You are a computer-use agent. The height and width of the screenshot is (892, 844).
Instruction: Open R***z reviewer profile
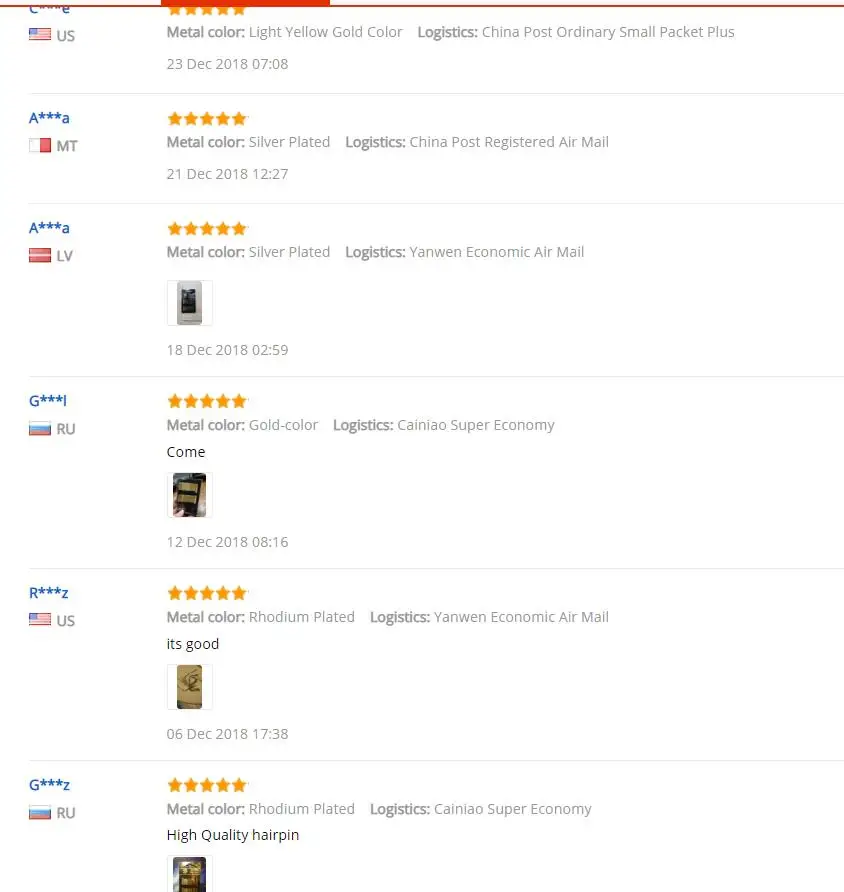(48, 593)
